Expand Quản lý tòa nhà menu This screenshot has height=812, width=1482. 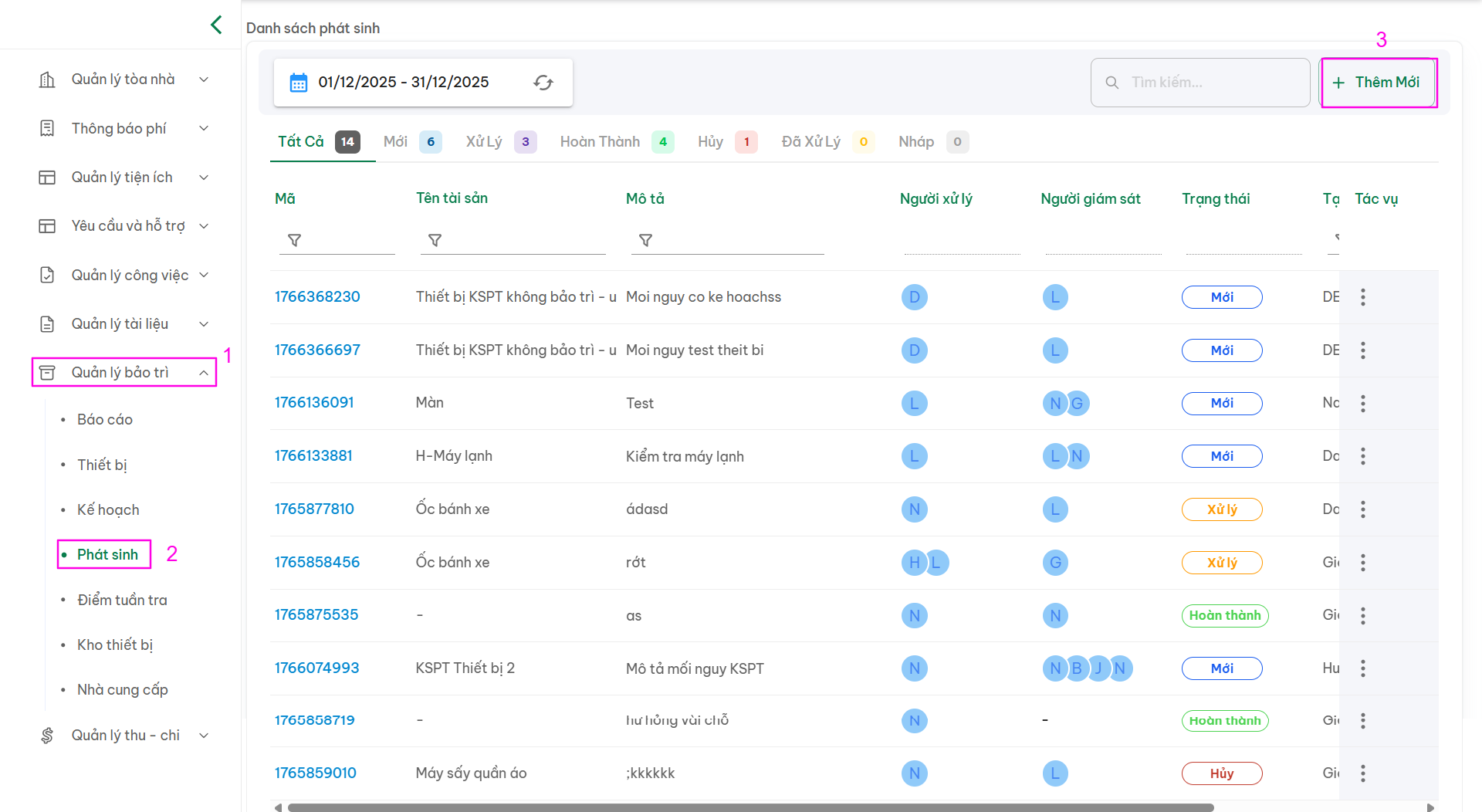coord(123,80)
